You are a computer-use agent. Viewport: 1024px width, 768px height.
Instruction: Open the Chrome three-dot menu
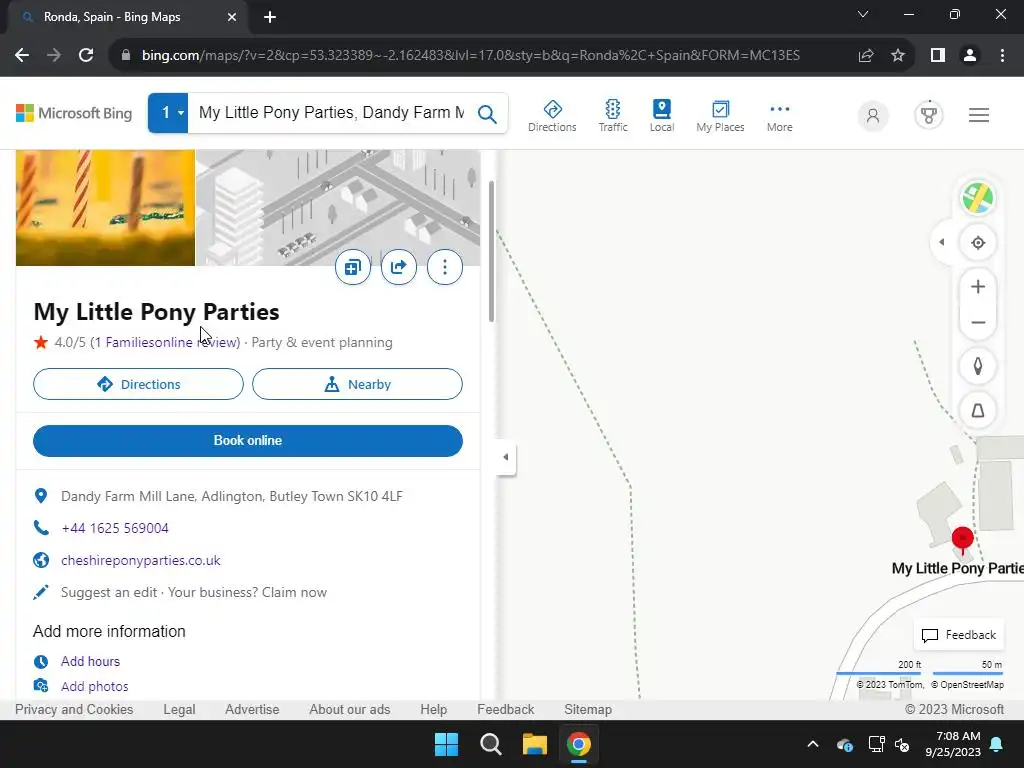pos(1002,56)
